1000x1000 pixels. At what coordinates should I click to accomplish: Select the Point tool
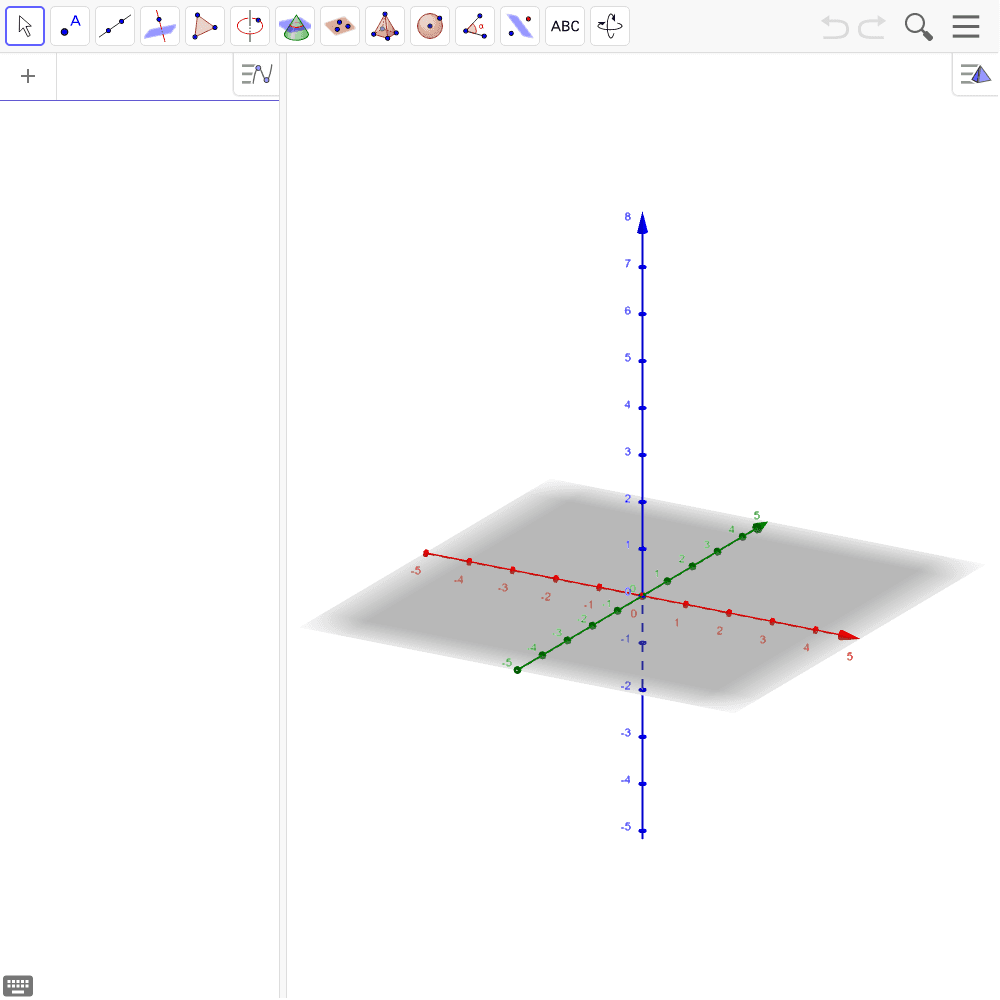tap(70, 26)
